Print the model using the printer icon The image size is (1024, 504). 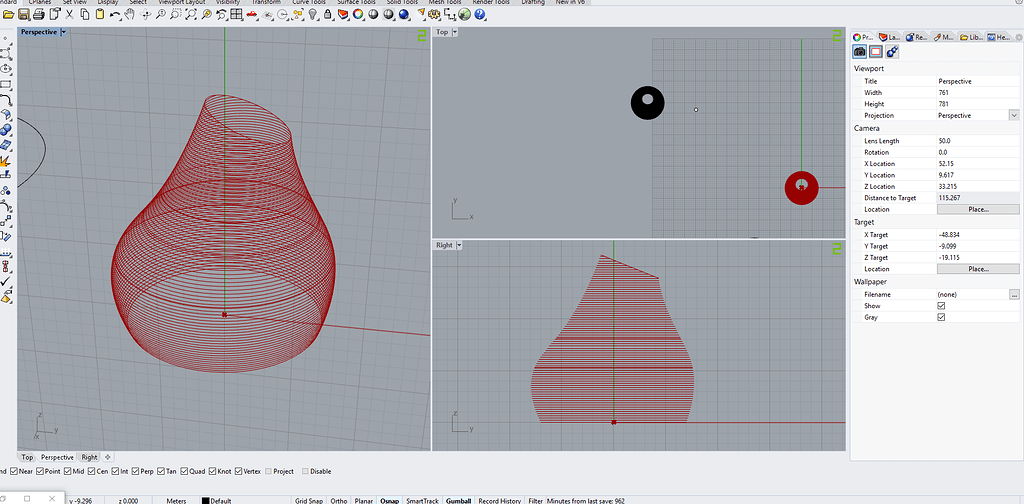point(39,14)
